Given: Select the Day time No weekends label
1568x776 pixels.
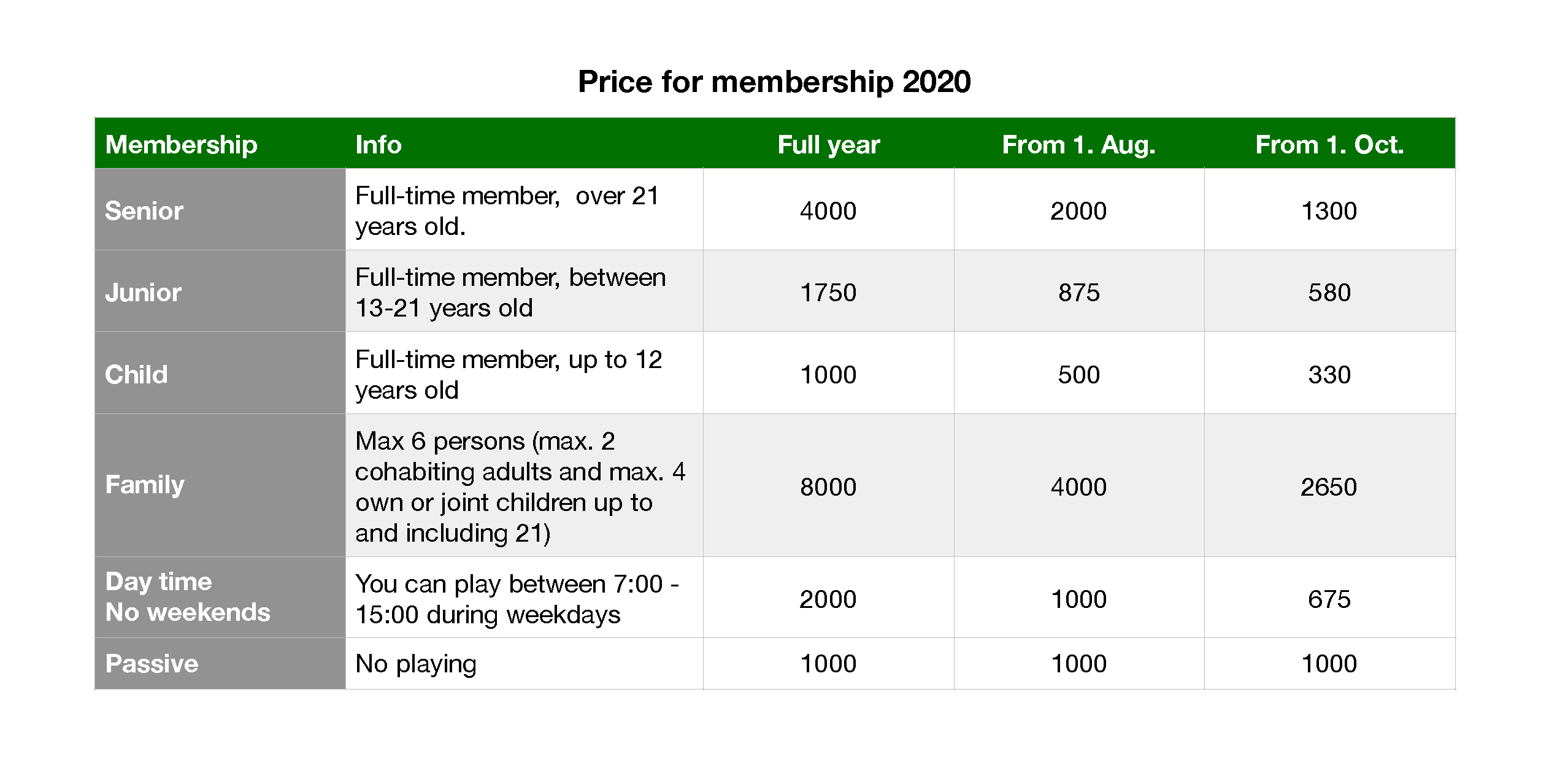Looking at the screenshot, I should [x=188, y=596].
